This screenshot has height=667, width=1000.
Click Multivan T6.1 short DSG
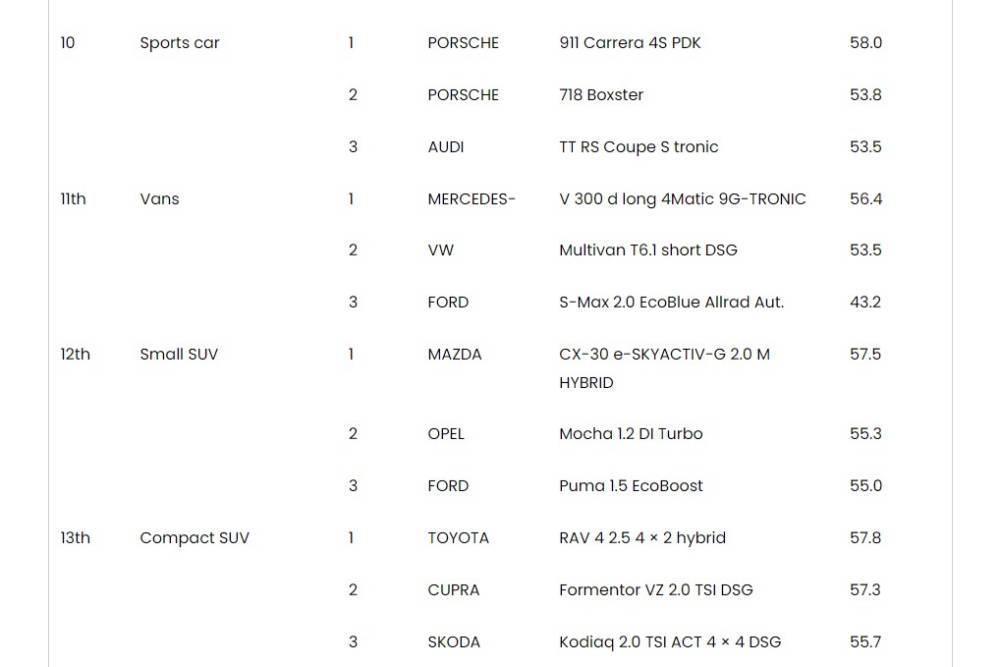[648, 250]
